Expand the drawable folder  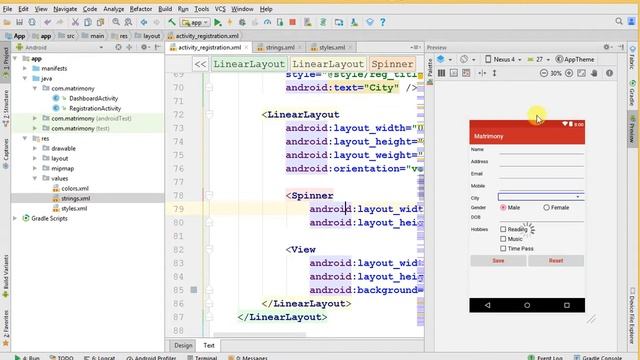(35, 149)
